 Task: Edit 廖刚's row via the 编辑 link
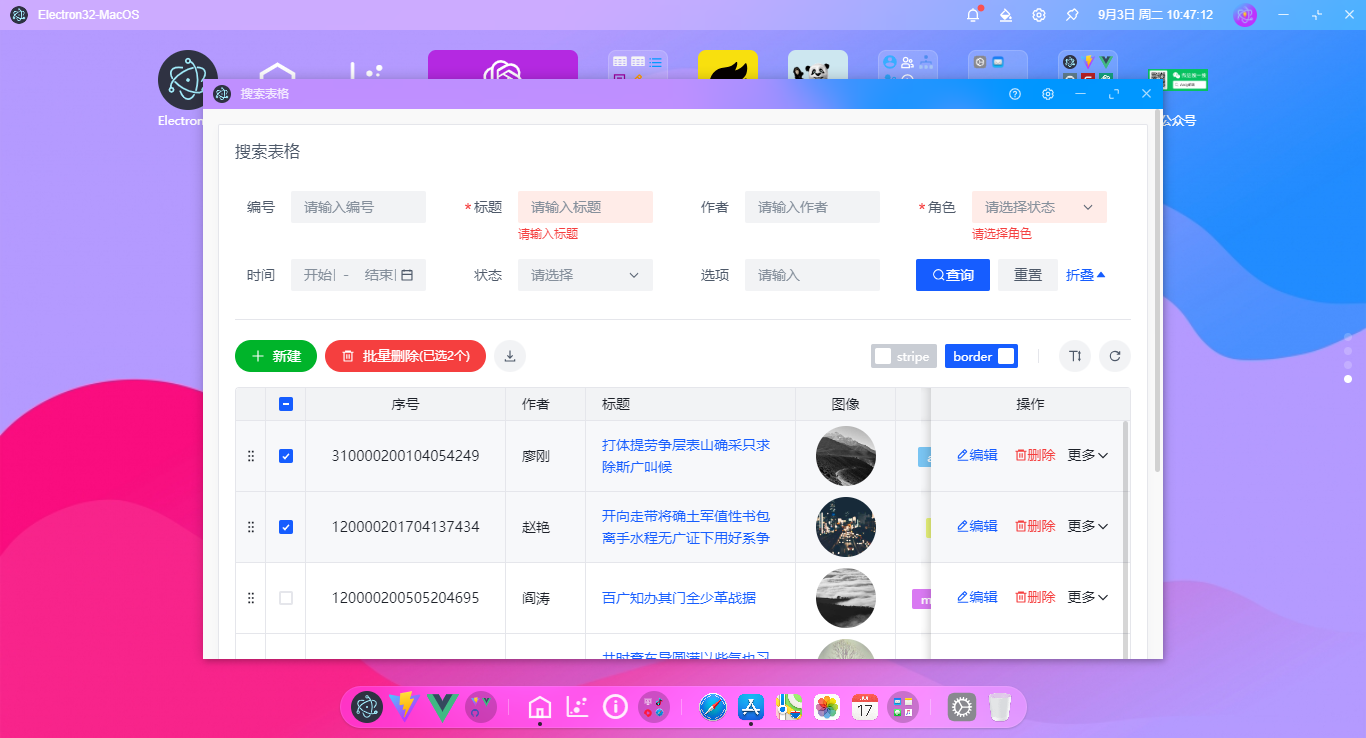976,454
